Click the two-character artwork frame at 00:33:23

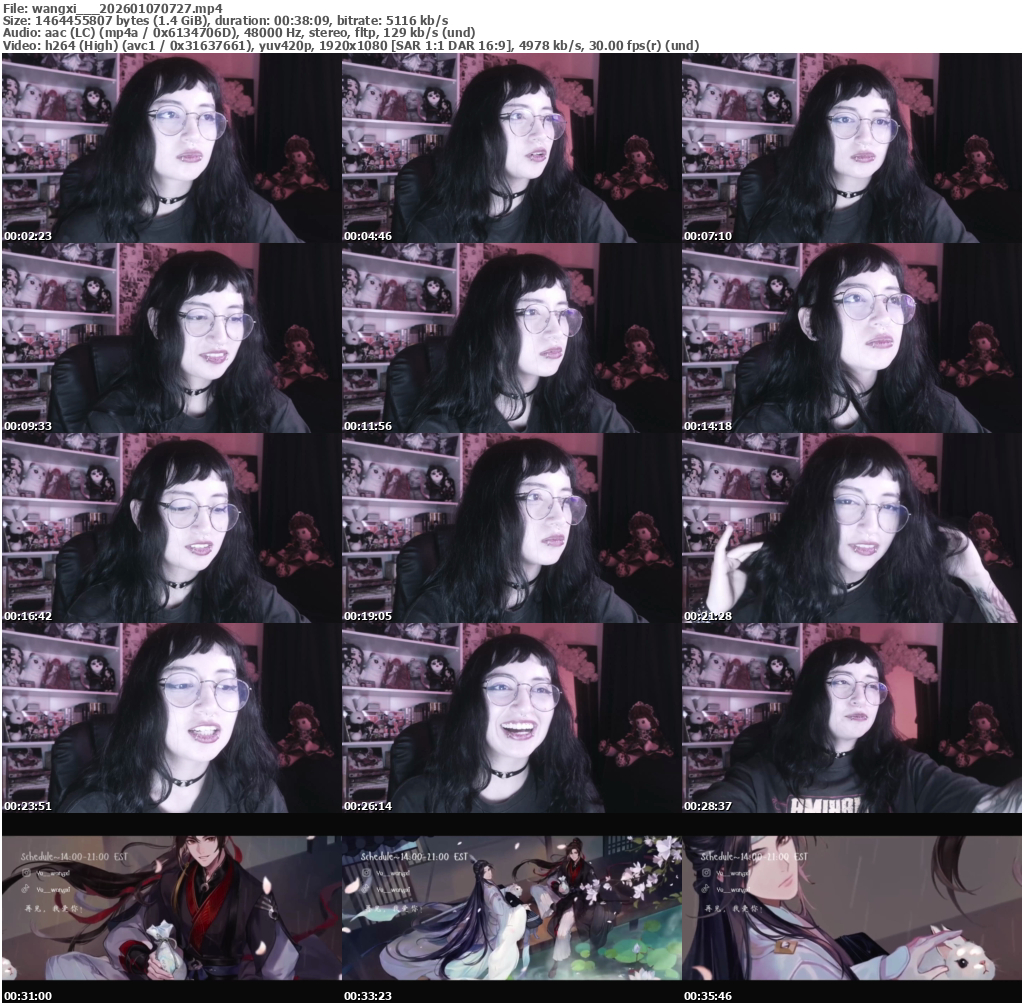click(x=511, y=908)
